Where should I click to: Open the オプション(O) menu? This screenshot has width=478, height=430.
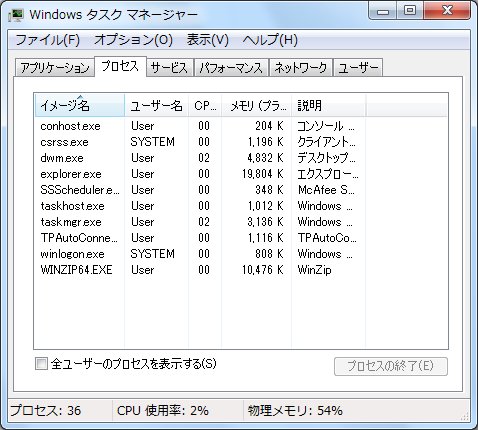coord(133,40)
